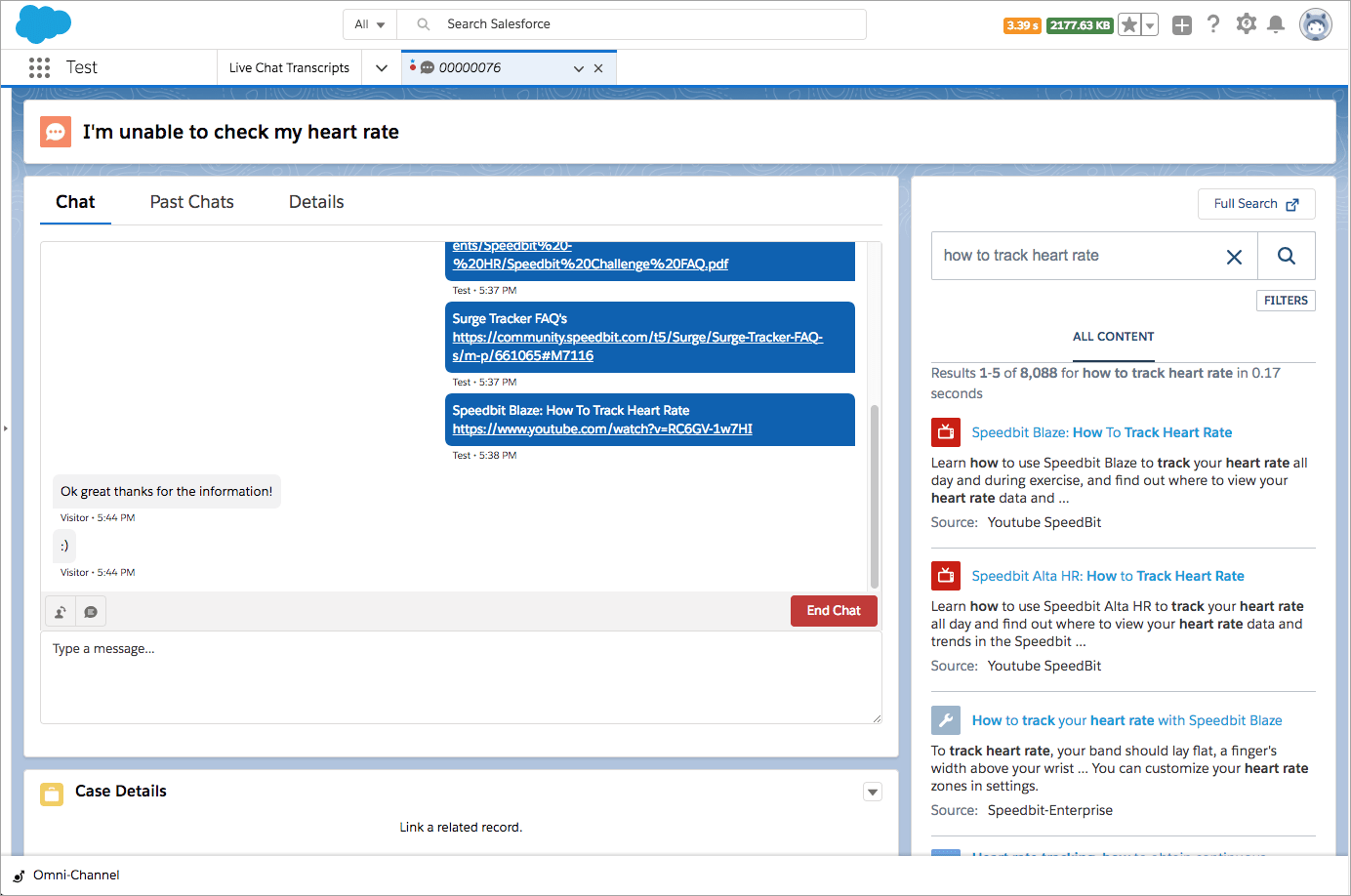This screenshot has width=1351, height=896.
Task: Open the Case Details collapse toggle
Action: pos(872,792)
